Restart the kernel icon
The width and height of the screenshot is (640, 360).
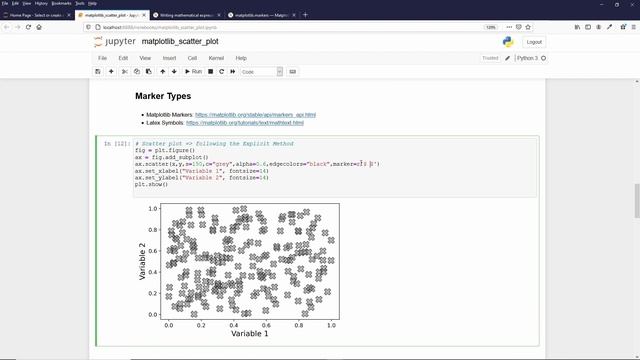pos(222,71)
